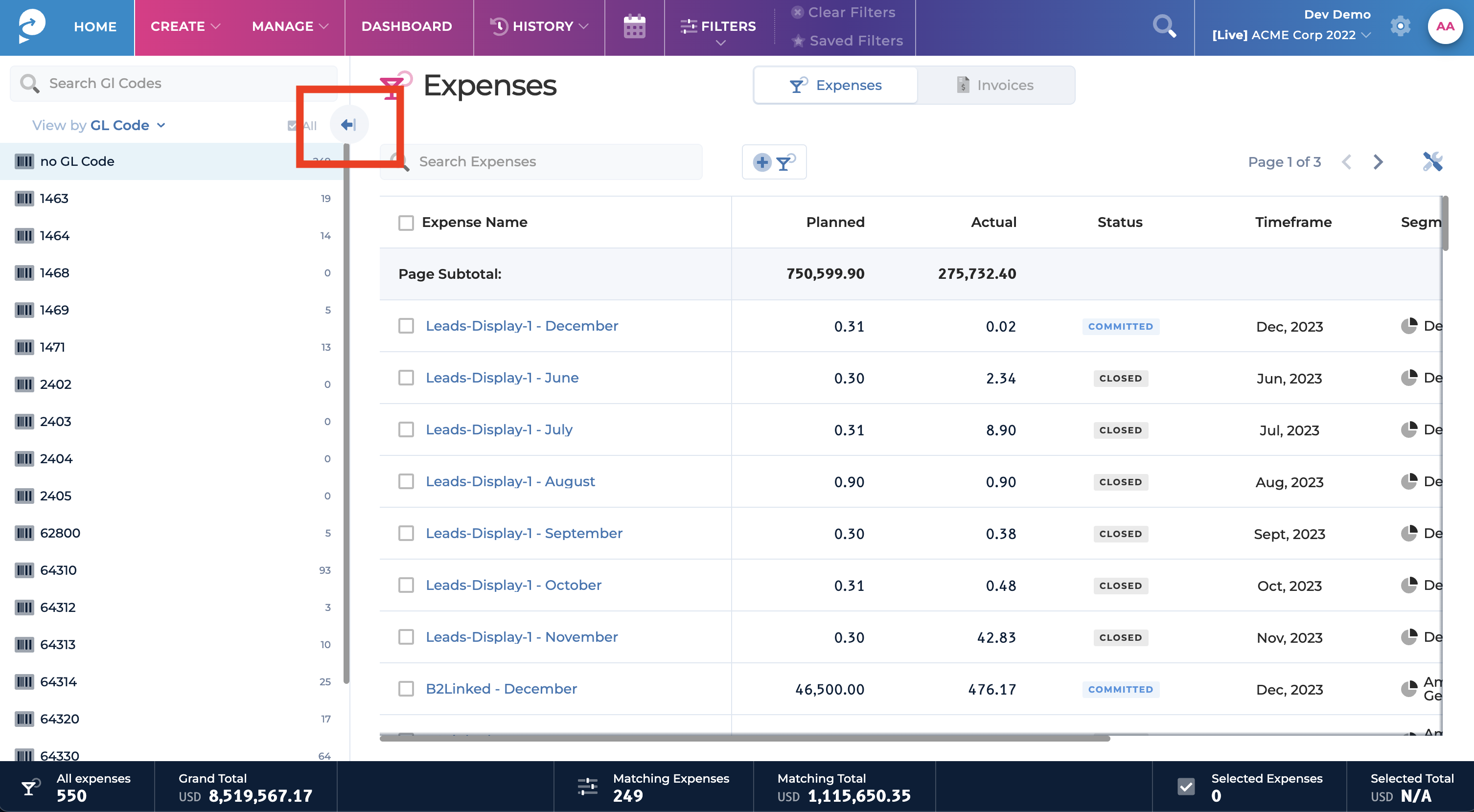Image resolution: width=1474 pixels, height=812 pixels.
Task: Switch to the Invoices tab
Action: (x=996, y=85)
